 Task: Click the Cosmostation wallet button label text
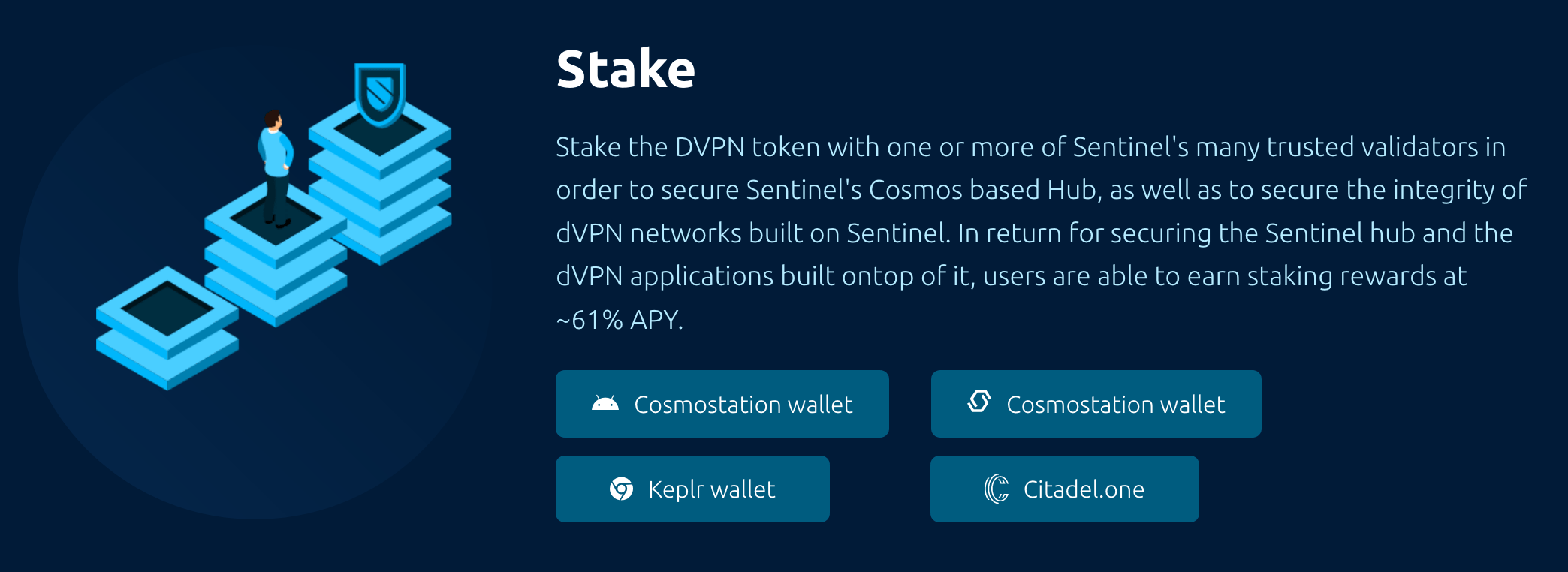click(742, 404)
